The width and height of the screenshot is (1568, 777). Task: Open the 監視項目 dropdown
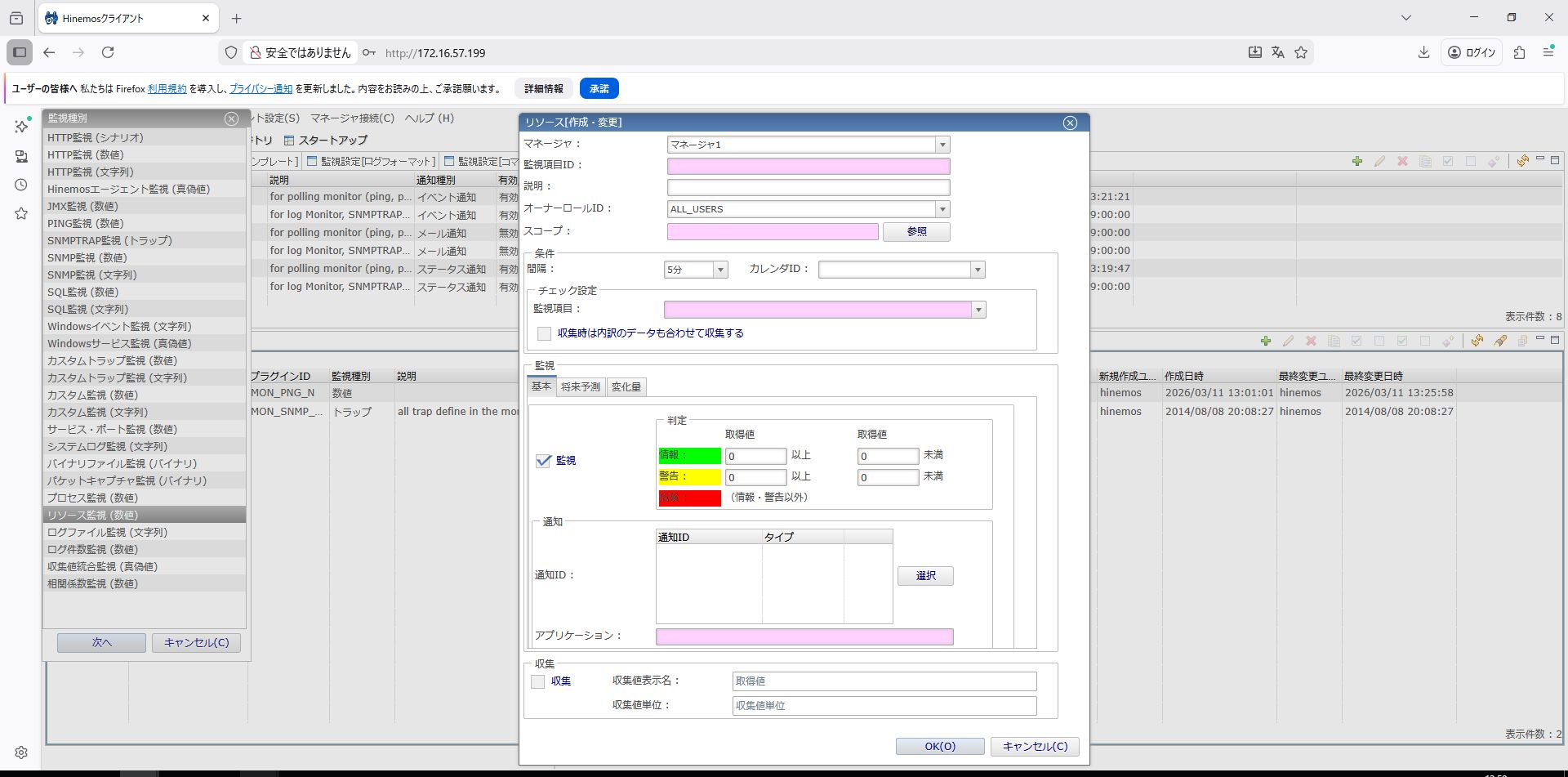(x=978, y=310)
